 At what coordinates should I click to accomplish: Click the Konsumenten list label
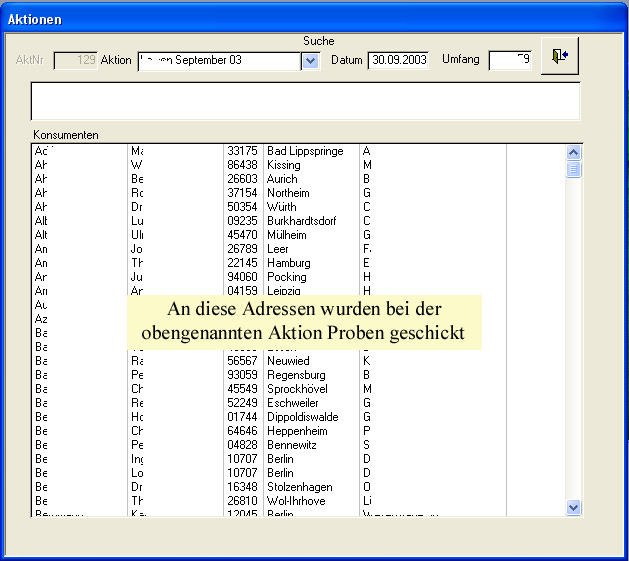tap(66, 135)
